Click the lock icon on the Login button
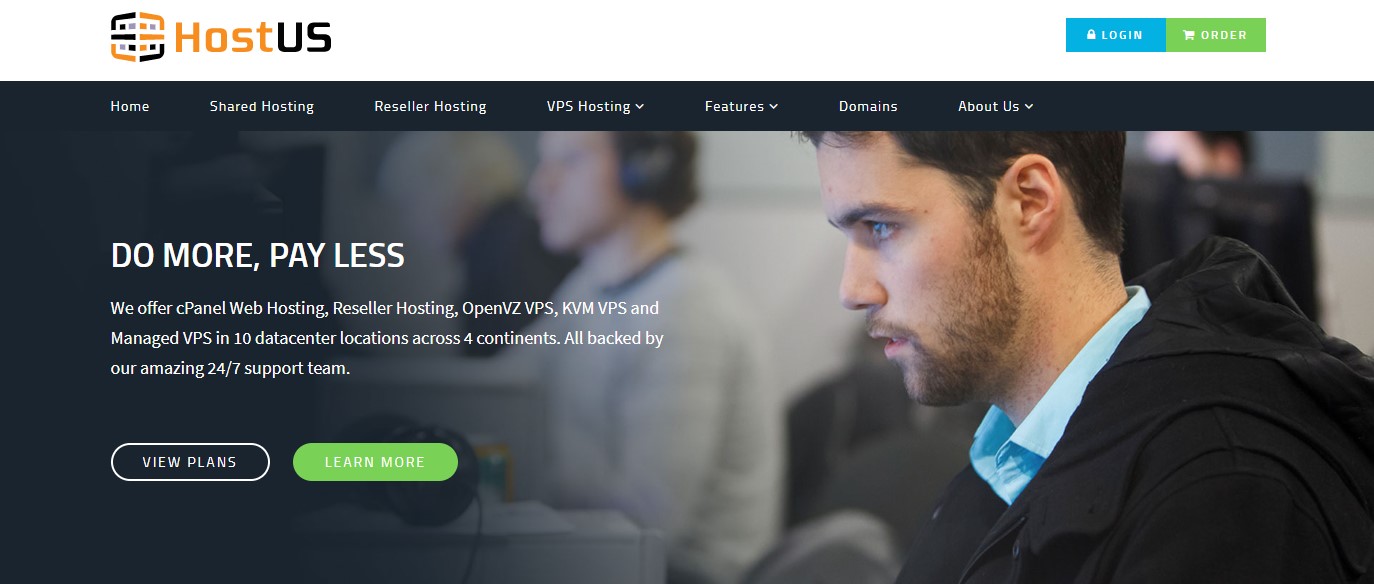 click(x=1092, y=35)
